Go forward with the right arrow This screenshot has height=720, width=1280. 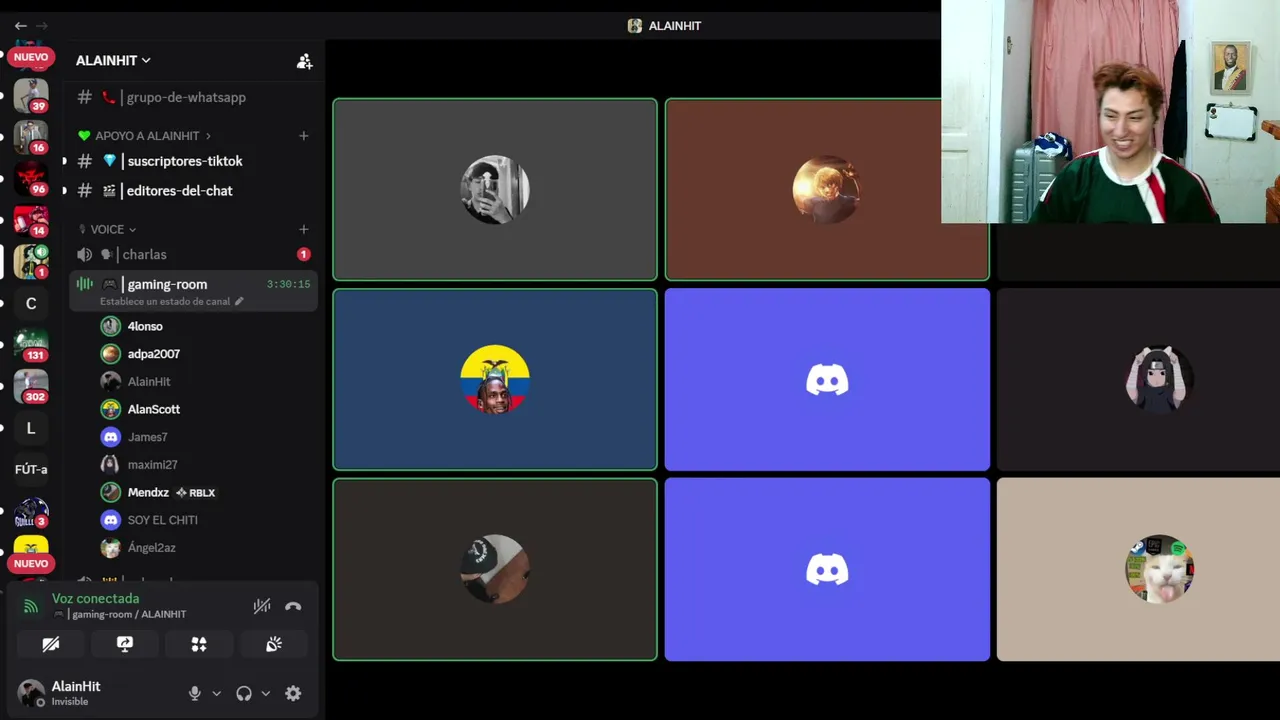42,26
